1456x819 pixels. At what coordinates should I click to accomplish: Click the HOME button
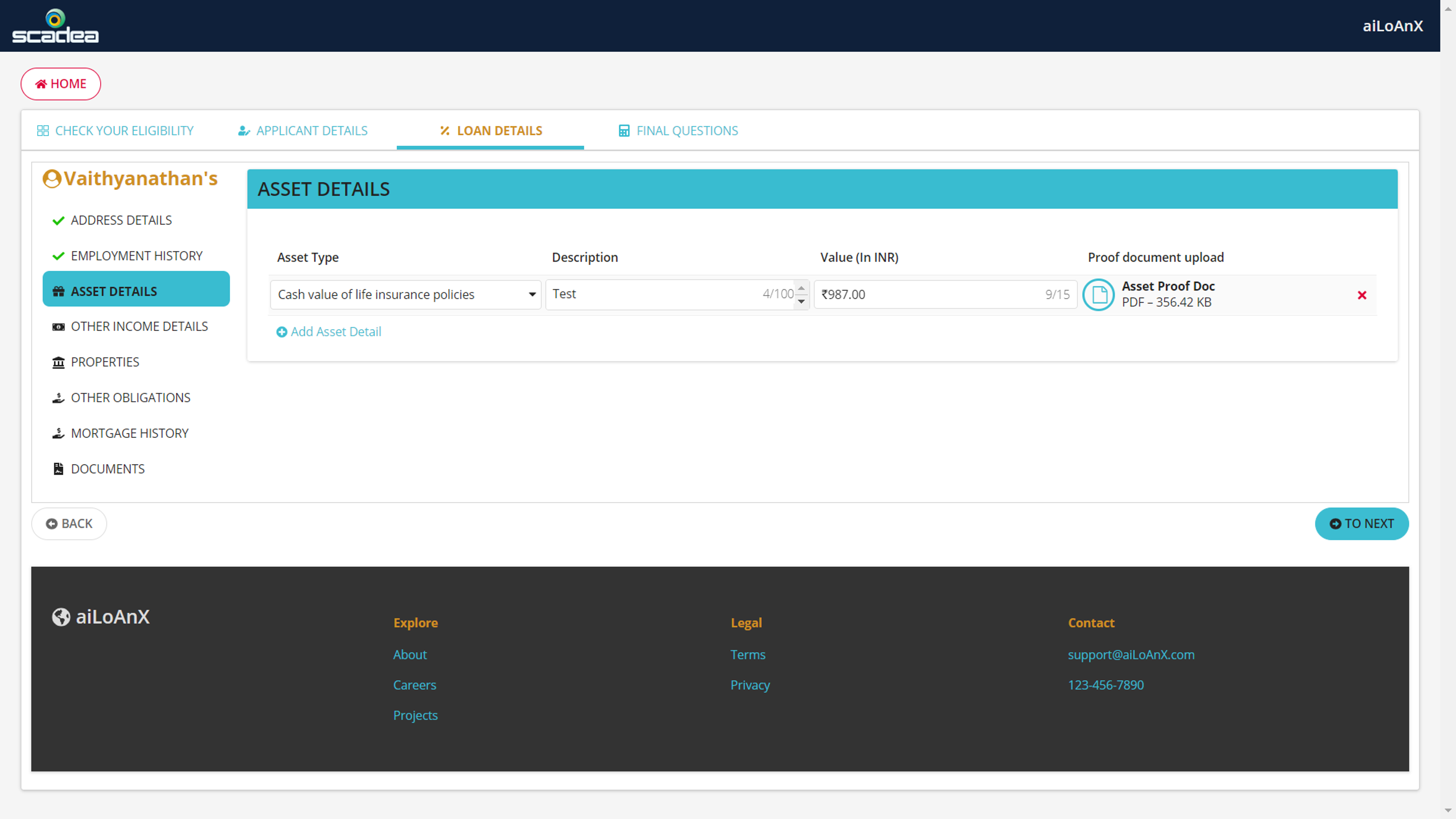point(61,84)
